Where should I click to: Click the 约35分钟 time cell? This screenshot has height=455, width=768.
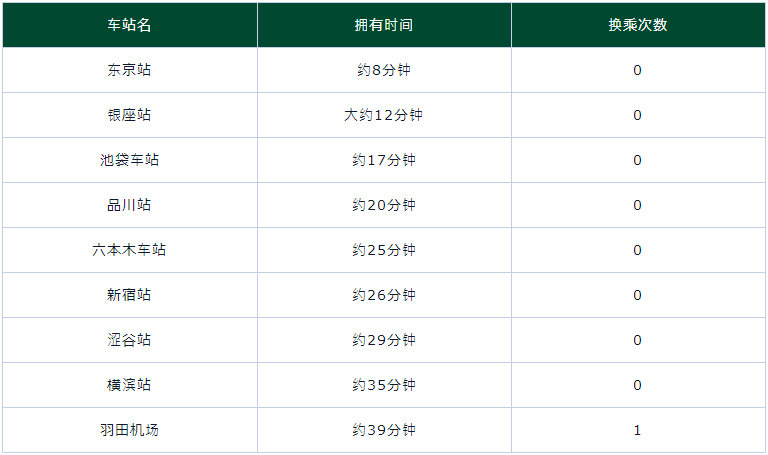(384, 385)
